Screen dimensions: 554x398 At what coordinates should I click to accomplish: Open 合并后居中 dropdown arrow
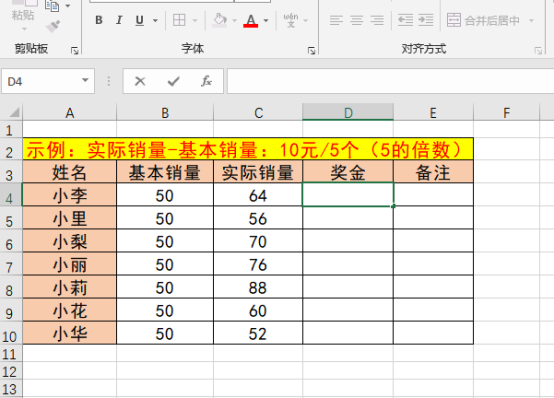click(x=531, y=21)
